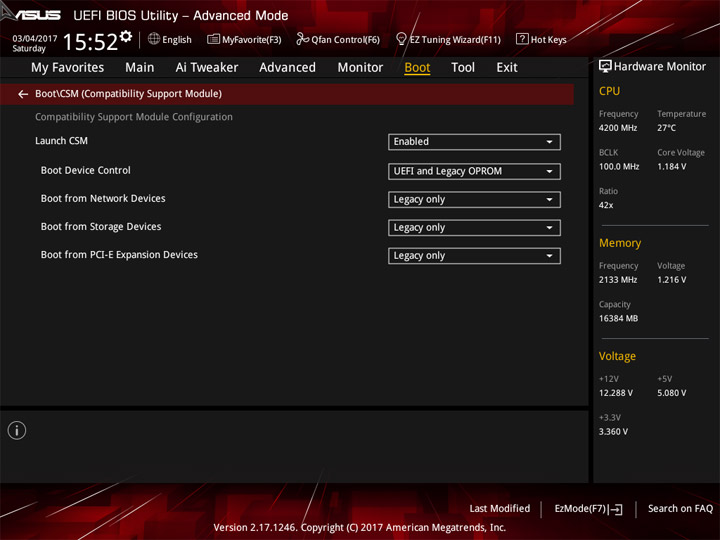
Task: Switch to the Exit tab
Action: 507,68
